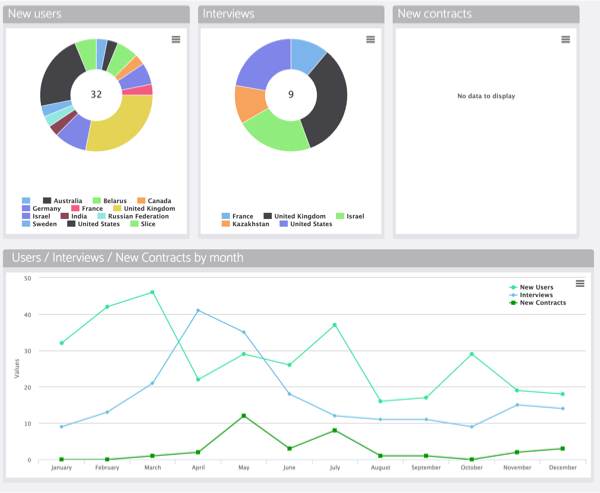Toggle United Kingdom legend in Interviews chart
The image size is (600, 493).
coord(295,216)
